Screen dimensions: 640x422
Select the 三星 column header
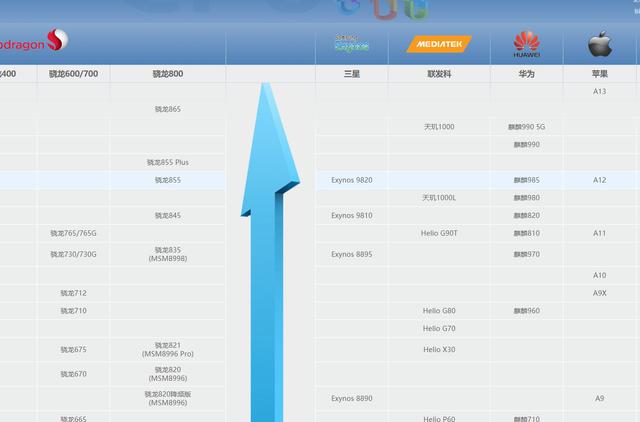351,74
